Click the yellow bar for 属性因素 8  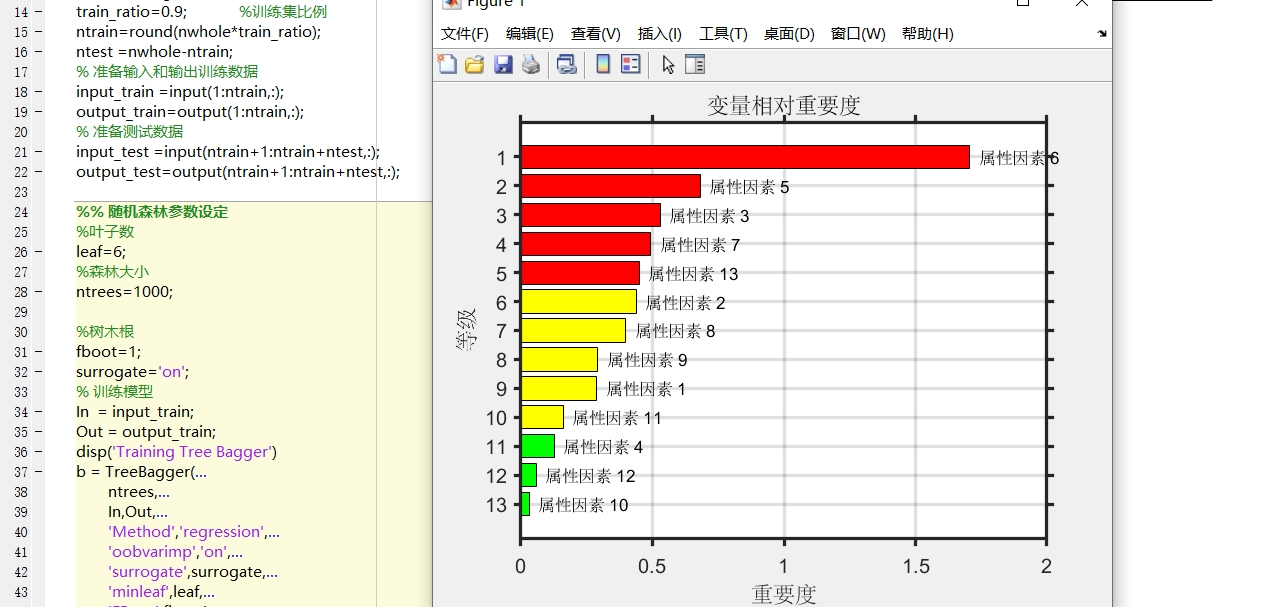coord(573,331)
